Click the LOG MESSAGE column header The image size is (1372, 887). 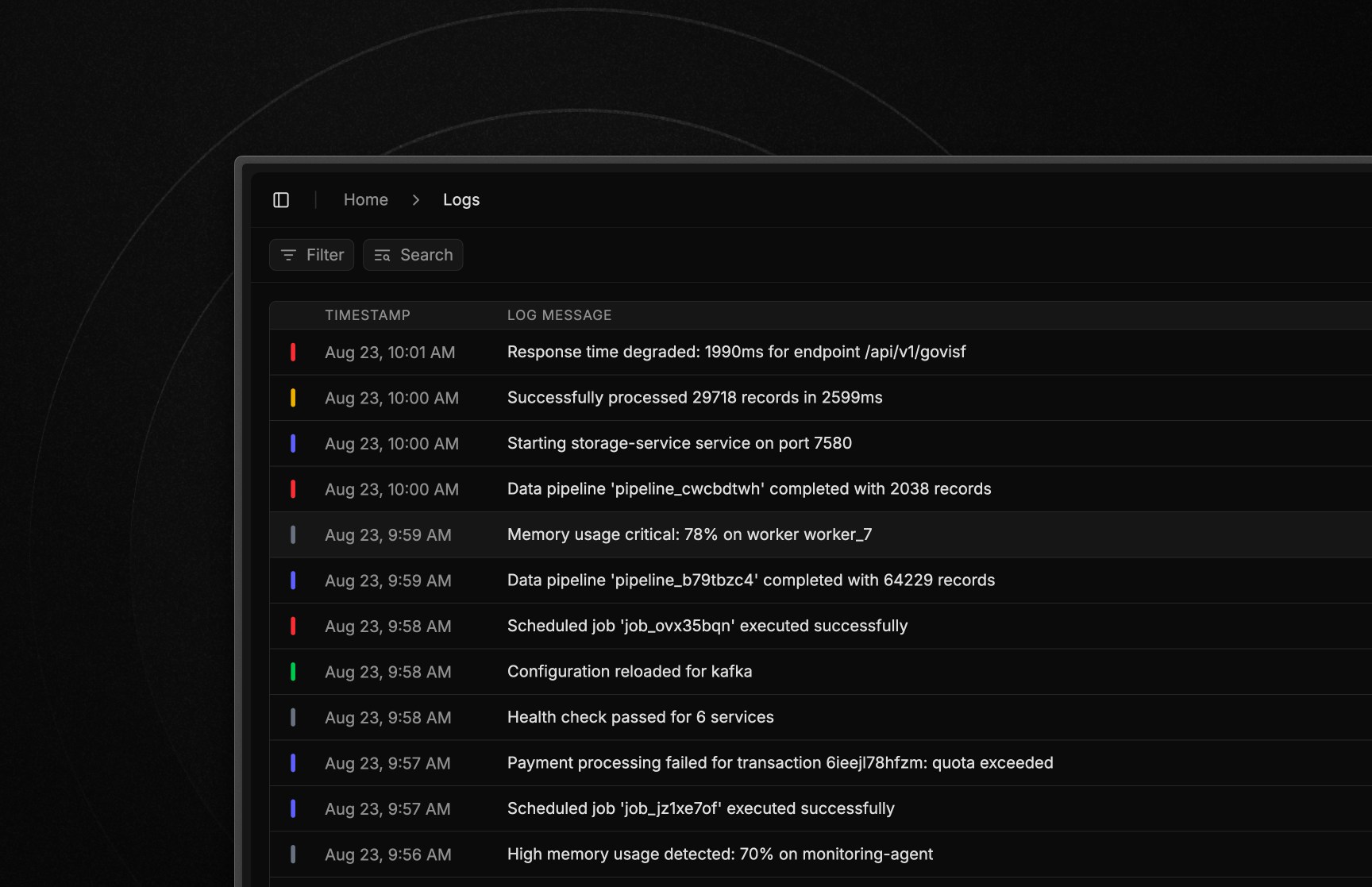(x=560, y=315)
